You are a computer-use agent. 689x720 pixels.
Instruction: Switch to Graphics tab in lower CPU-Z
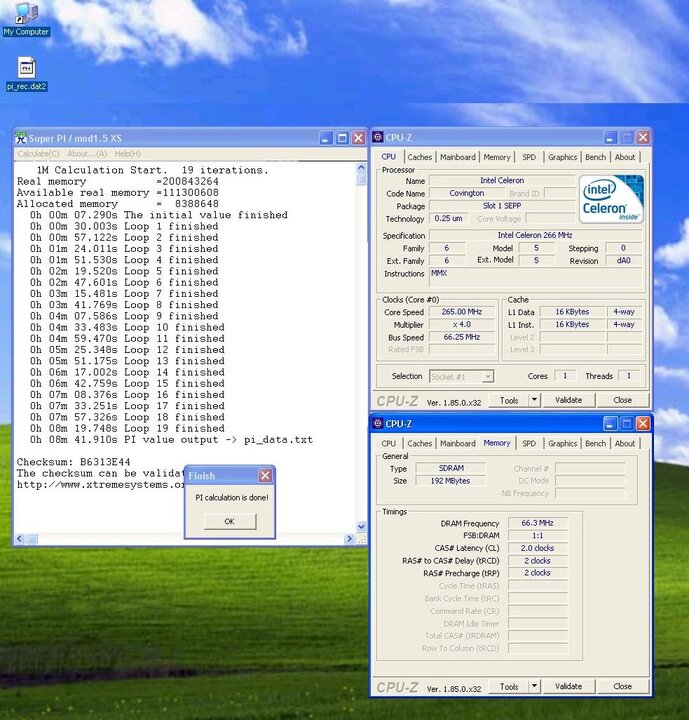(x=562, y=444)
